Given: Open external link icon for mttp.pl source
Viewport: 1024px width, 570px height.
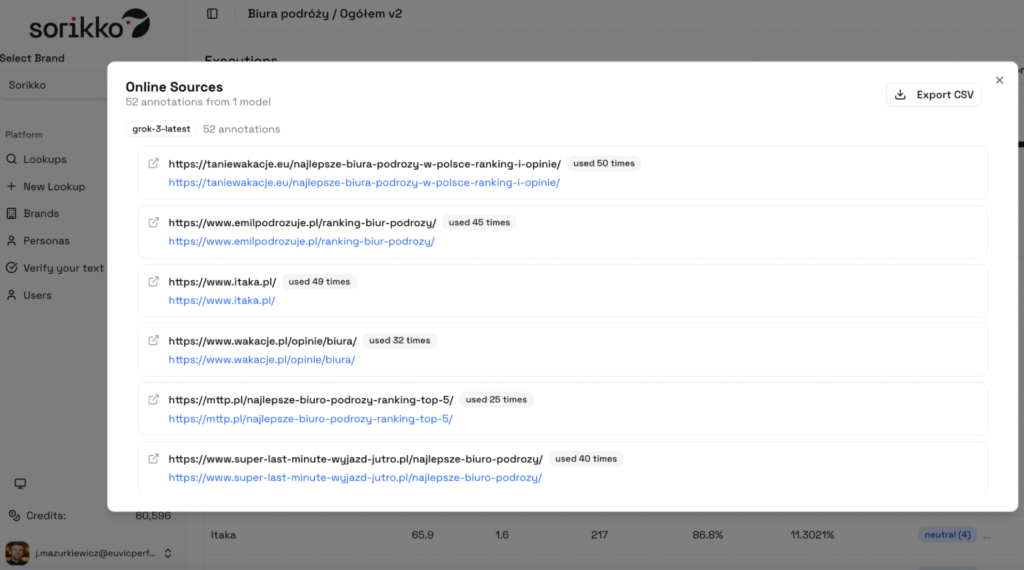Looking at the screenshot, I should pos(153,399).
